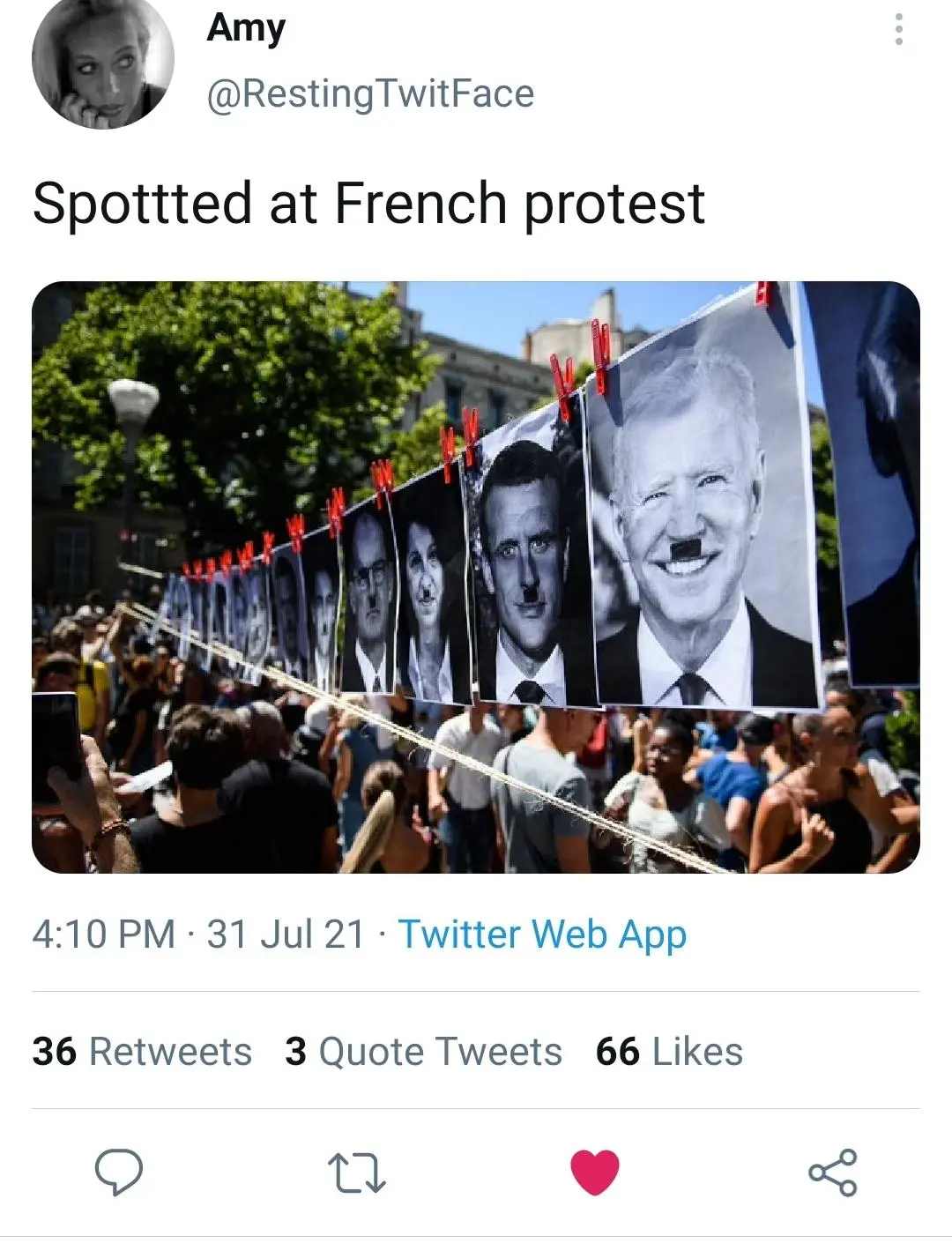Click the display name Amy
952x1251 pixels.
[246, 27]
